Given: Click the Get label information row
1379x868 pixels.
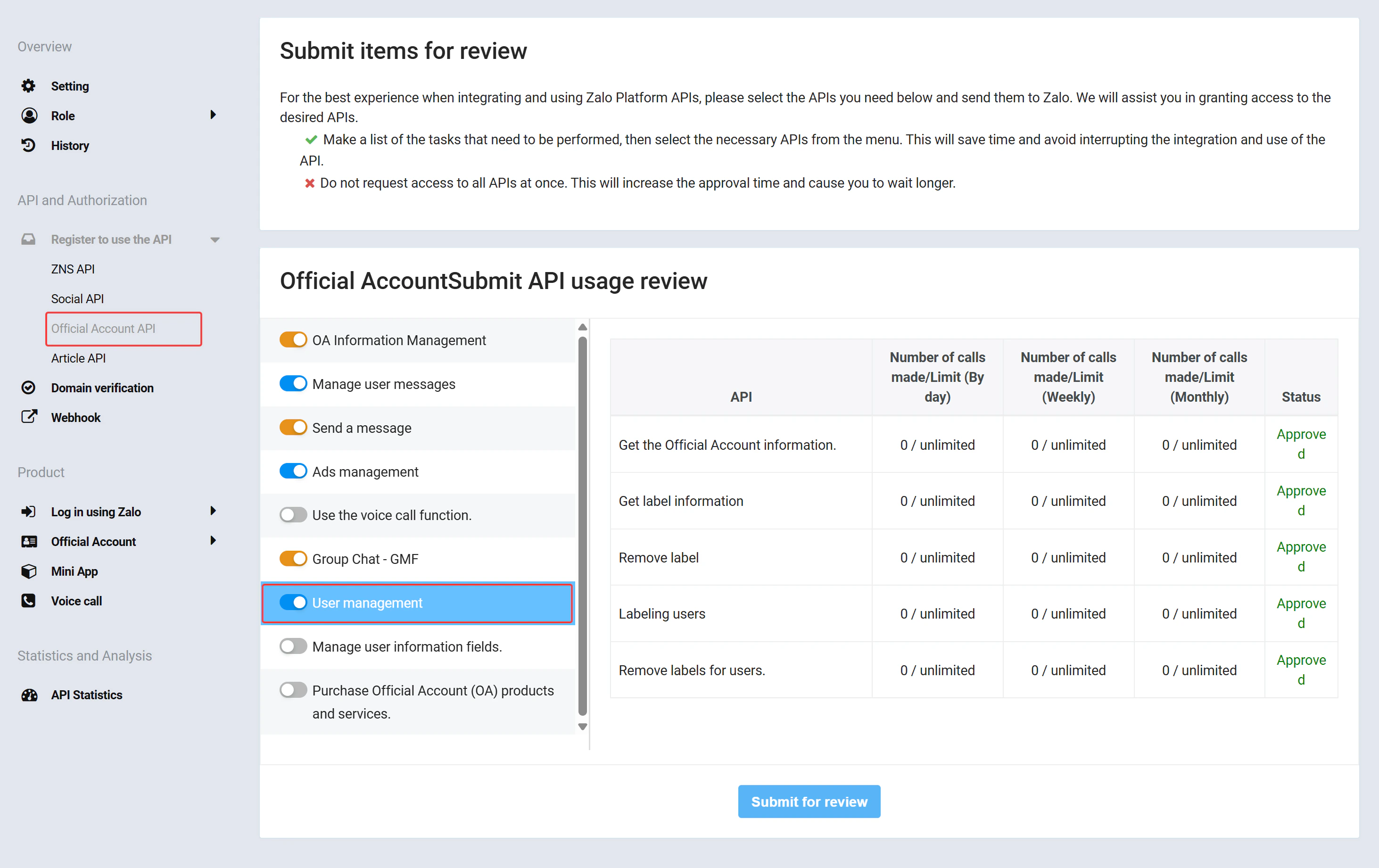Looking at the screenshot, I should pyautogui.click(x=974, y=501).
